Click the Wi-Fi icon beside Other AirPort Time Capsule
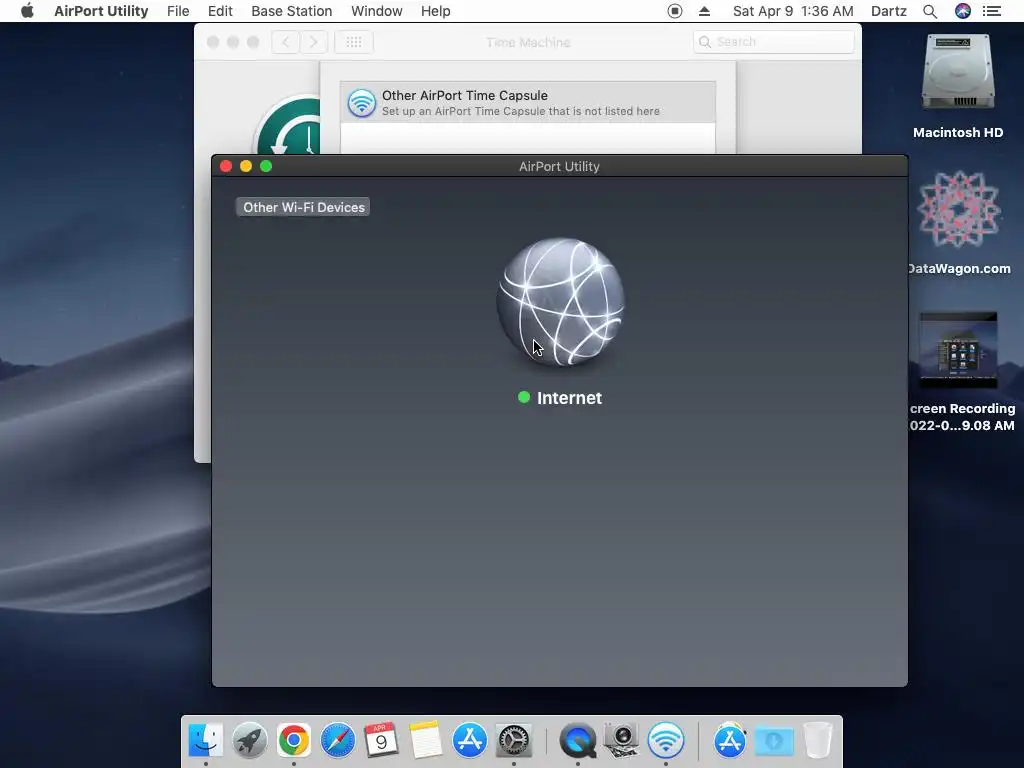This screenshot has height=768, width=1024. 361,103
